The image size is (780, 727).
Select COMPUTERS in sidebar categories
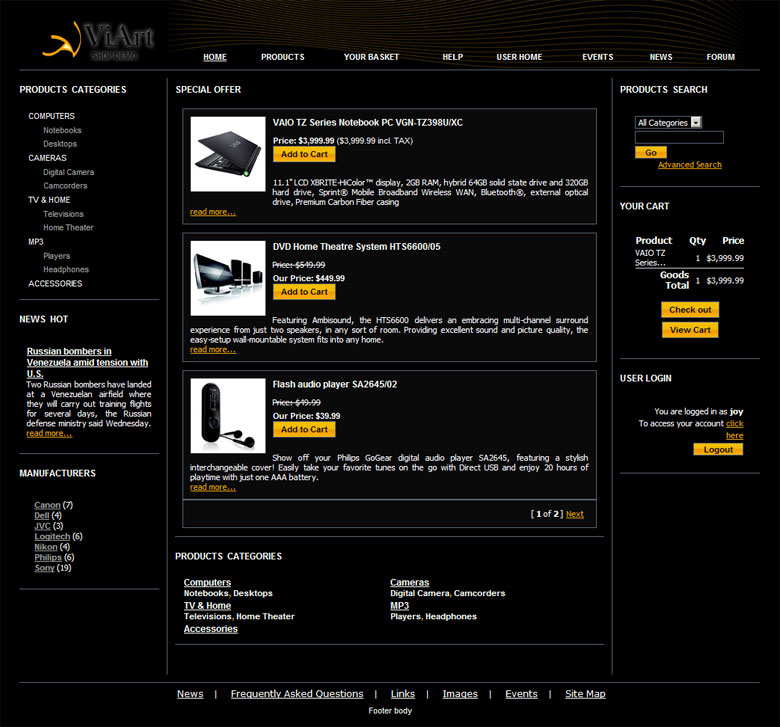point(51,116)
